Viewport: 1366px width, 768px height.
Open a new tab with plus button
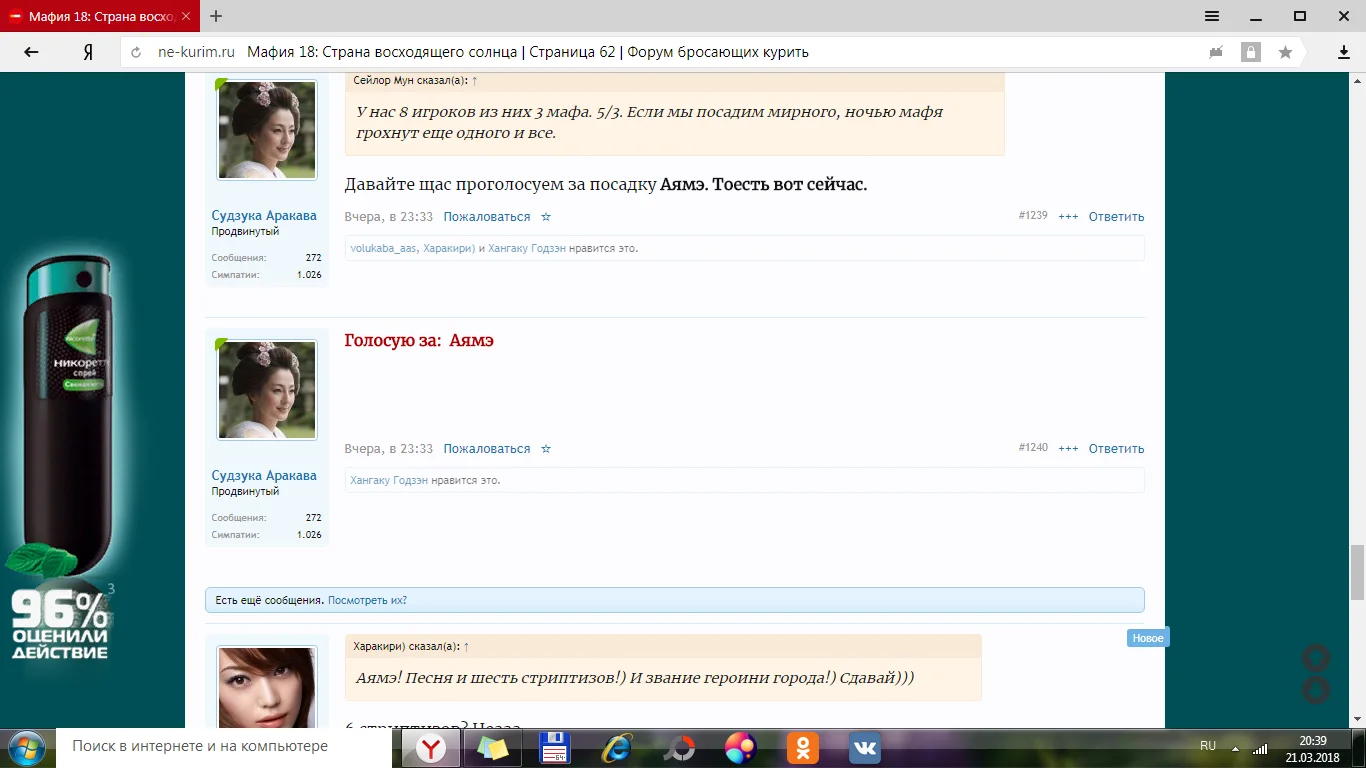coord(216,16)
